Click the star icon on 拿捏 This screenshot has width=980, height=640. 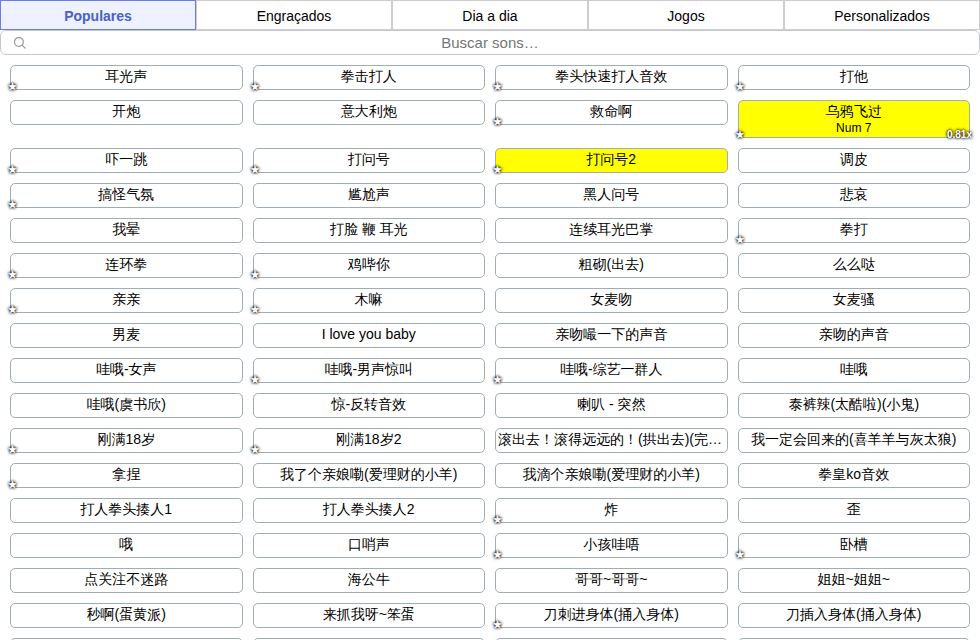(12, 485)
